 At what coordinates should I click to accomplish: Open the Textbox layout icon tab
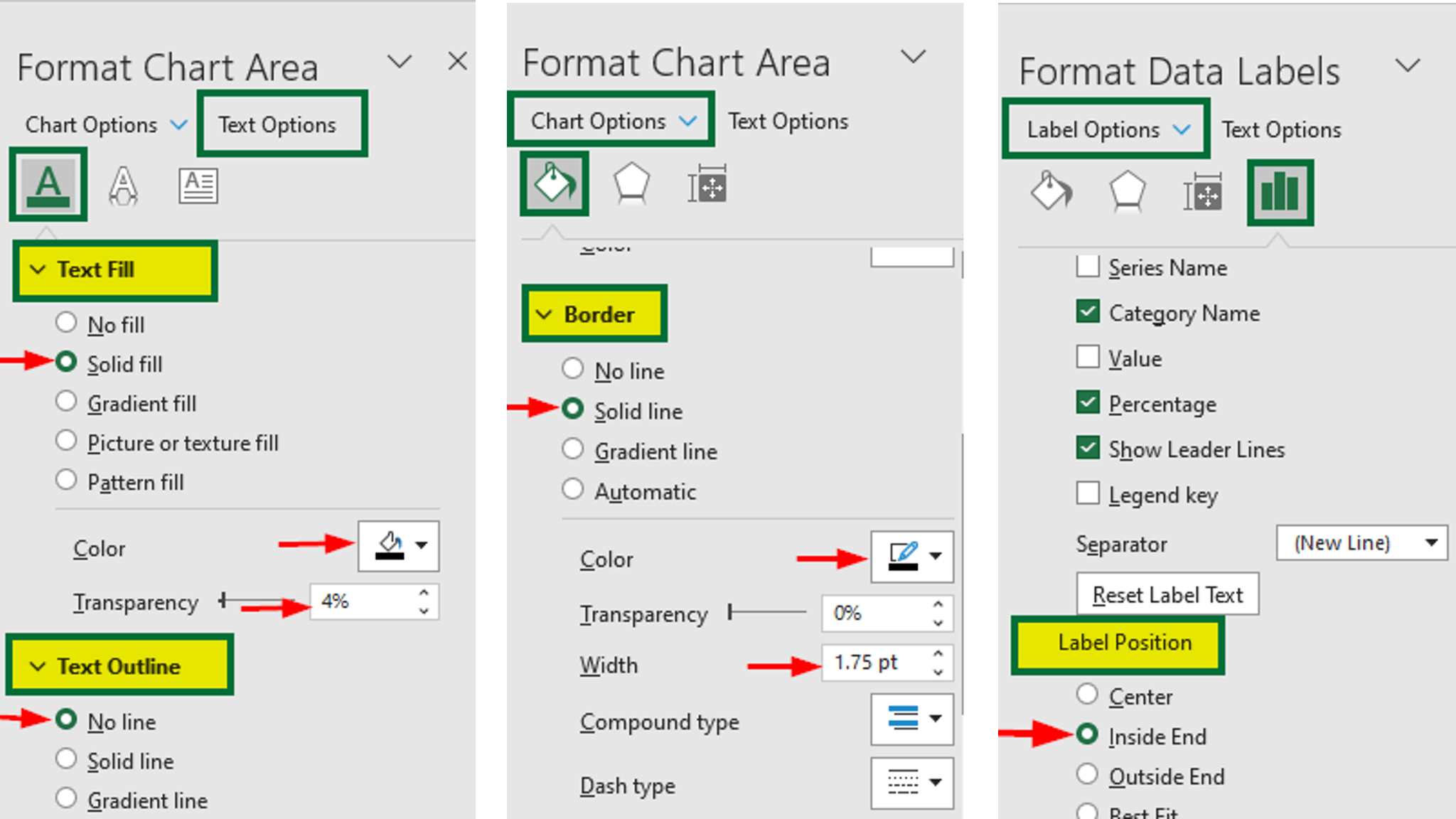pyautogui.click(x=198, y=186)
